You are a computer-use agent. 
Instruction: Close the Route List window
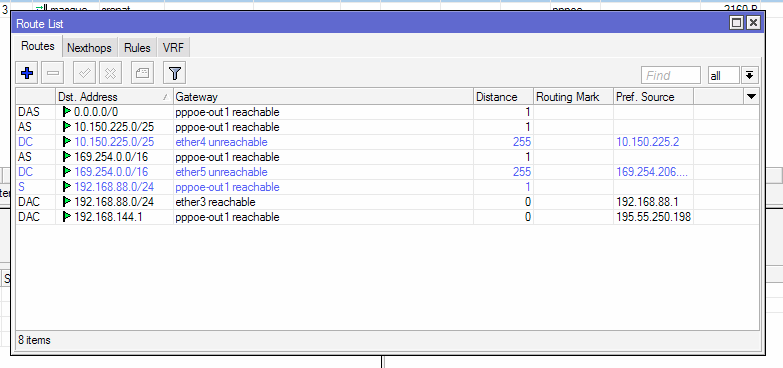(753, 23)
